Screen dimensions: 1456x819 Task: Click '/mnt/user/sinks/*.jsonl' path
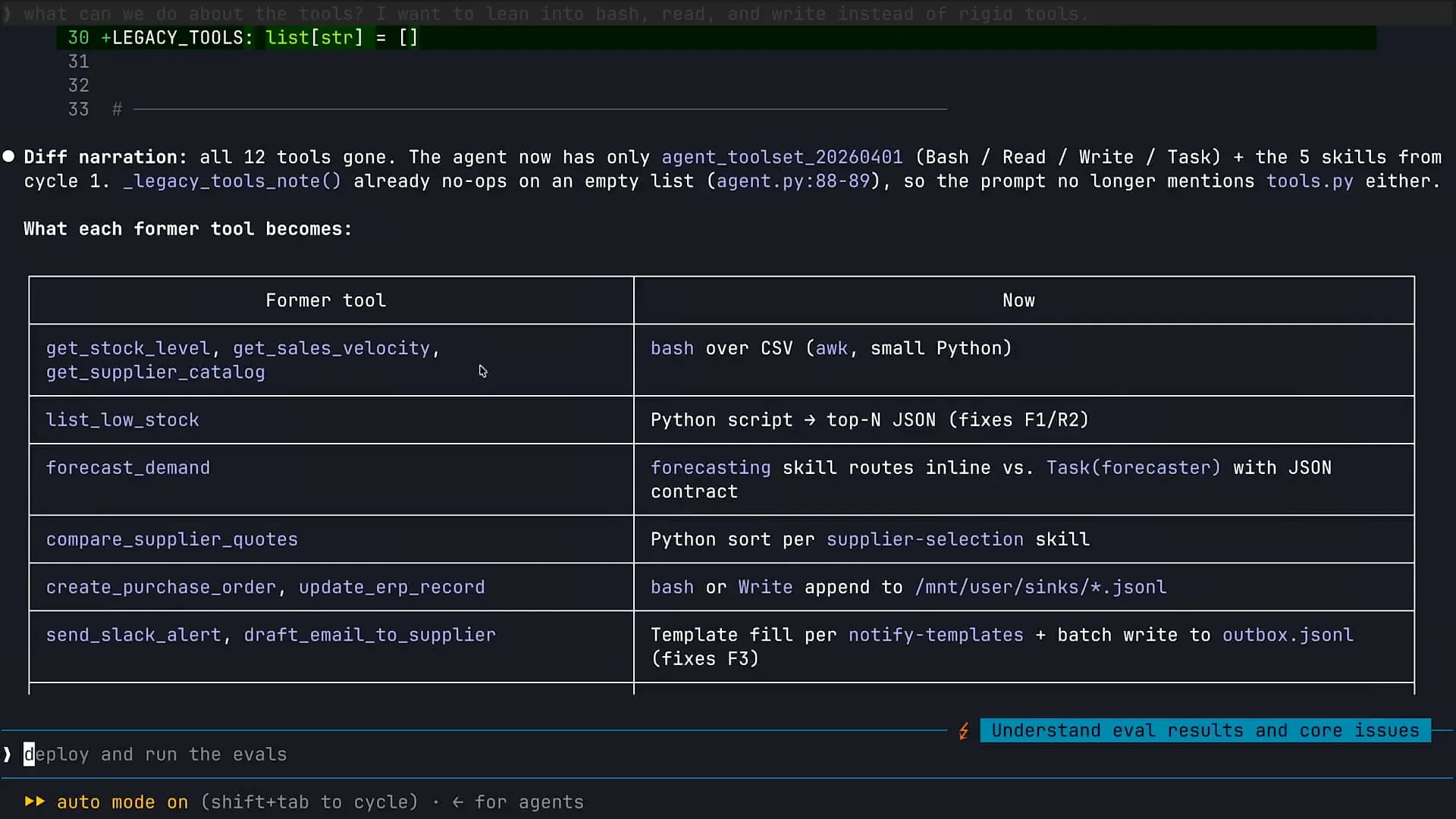click(1040, 587)
